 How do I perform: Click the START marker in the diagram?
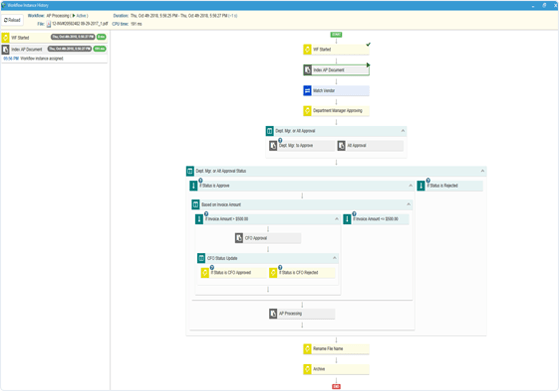[336, 35]
